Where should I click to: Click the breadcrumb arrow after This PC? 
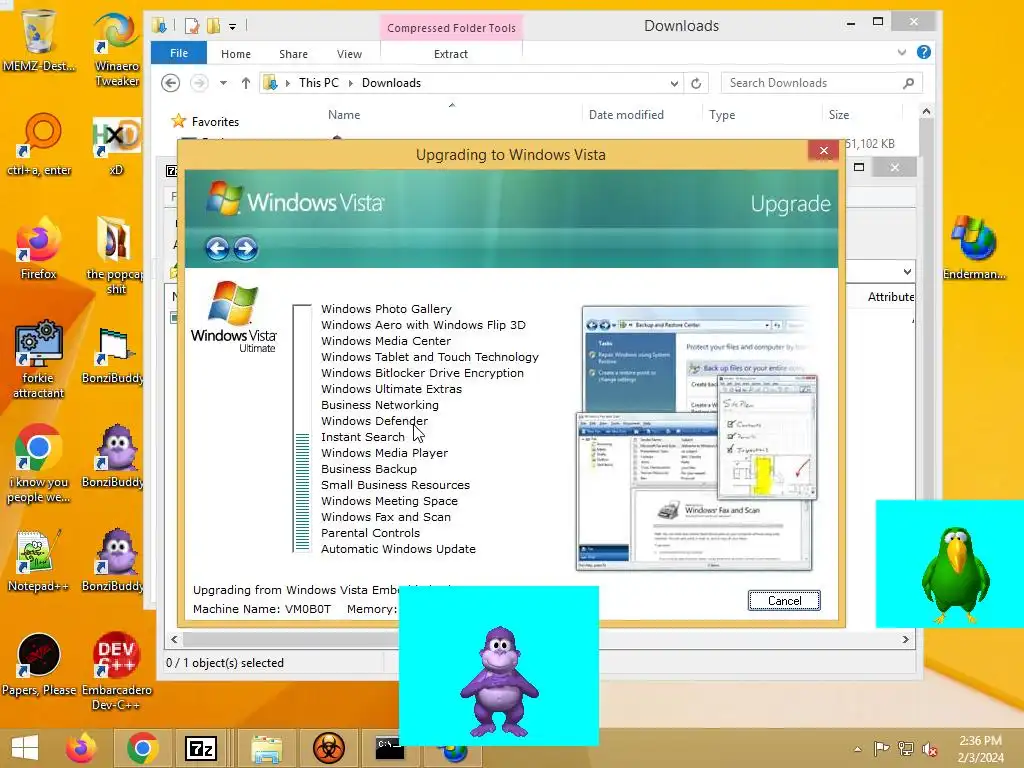pyautogui.click(x=351, y=83)
